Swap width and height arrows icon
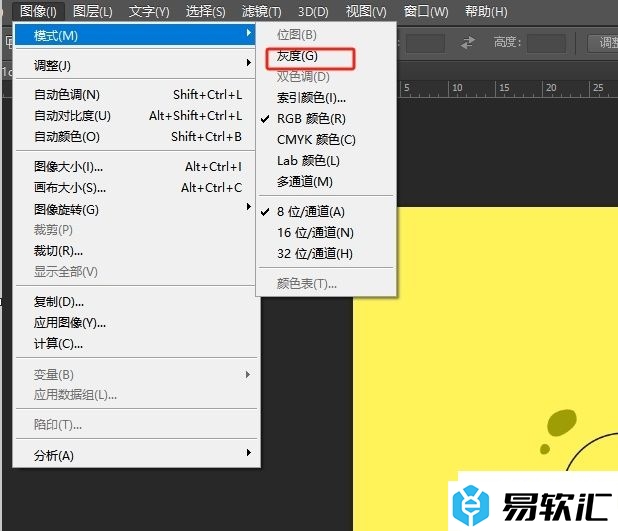 [468, 42]
